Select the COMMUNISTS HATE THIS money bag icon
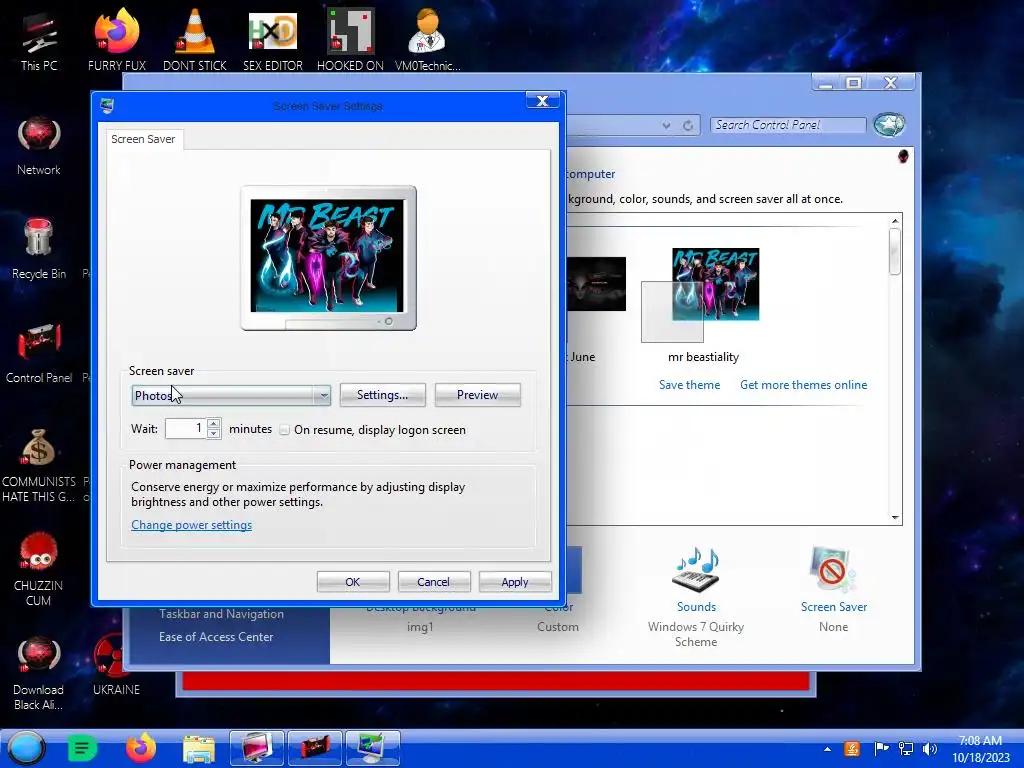The height and width of the screenshot is (768, 1024). [x=39, y=465]
